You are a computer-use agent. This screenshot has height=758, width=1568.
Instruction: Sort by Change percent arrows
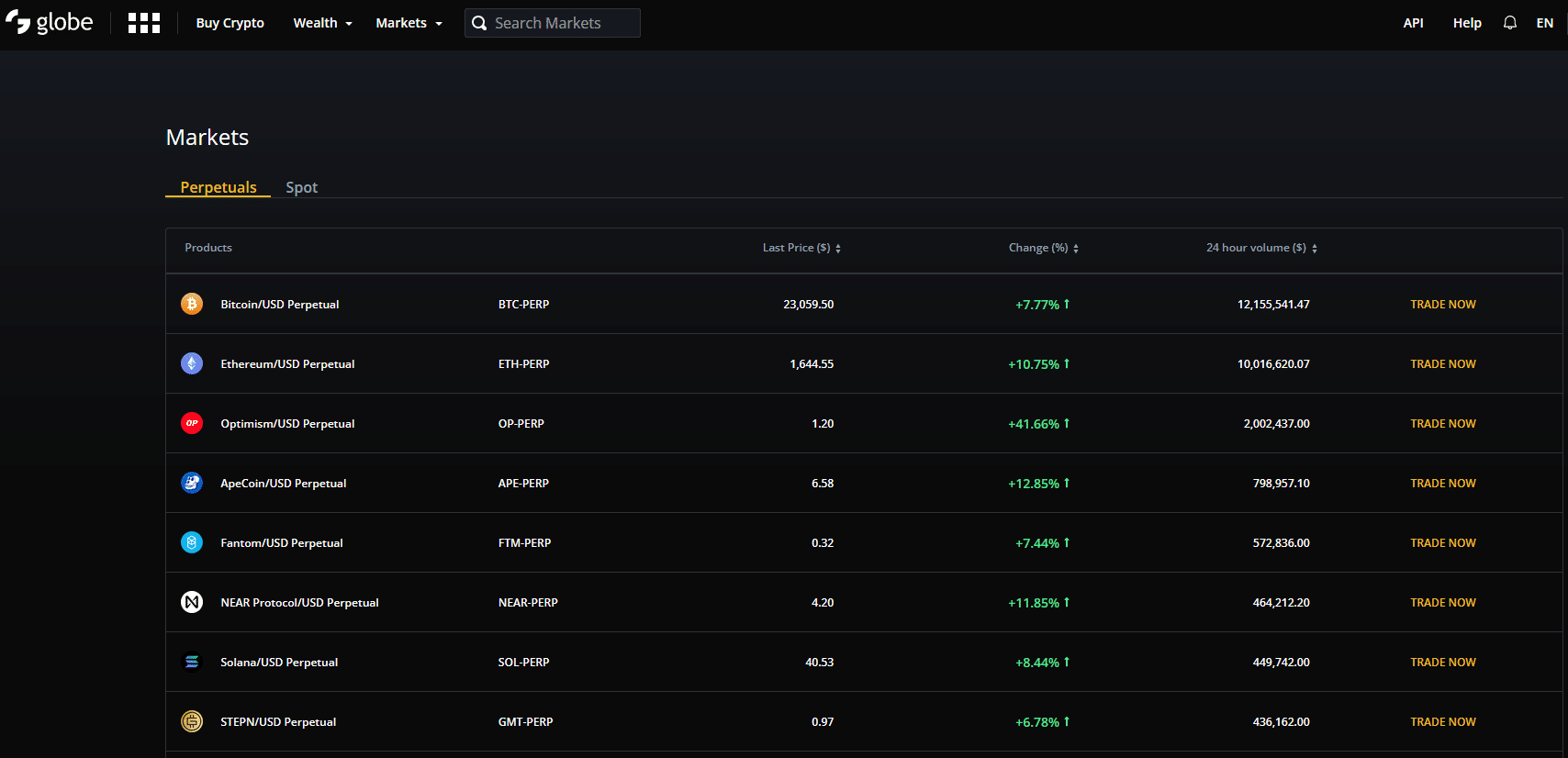click(x=1076, y=249)
